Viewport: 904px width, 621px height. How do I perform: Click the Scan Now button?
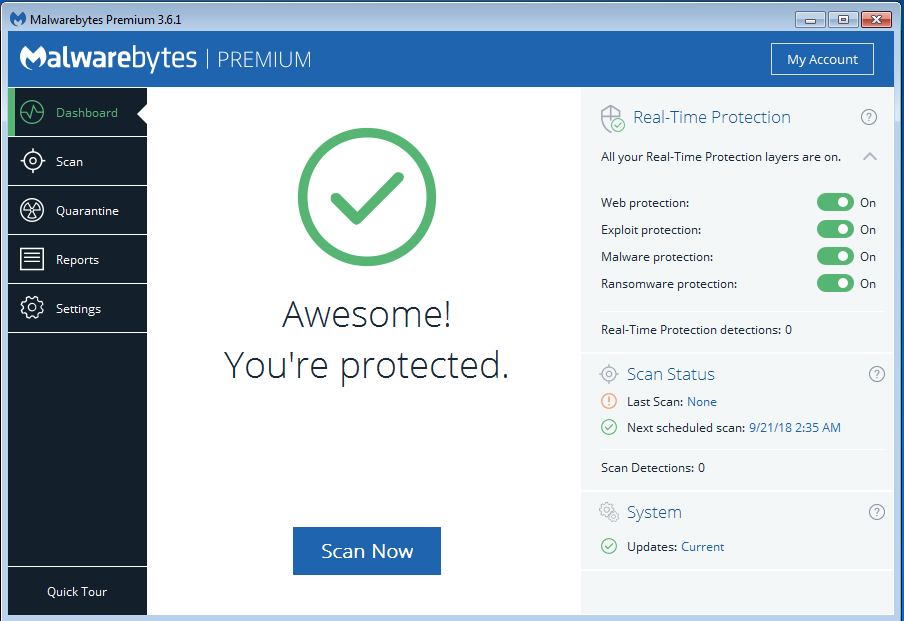pyautogui.click(x=367, y=551)
